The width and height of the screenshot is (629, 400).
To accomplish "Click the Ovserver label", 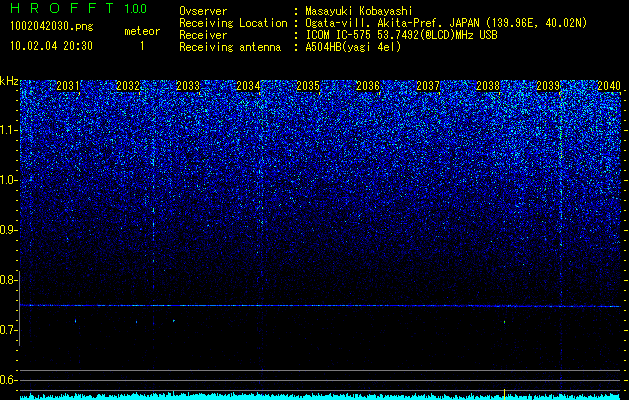I will point(203,11).
